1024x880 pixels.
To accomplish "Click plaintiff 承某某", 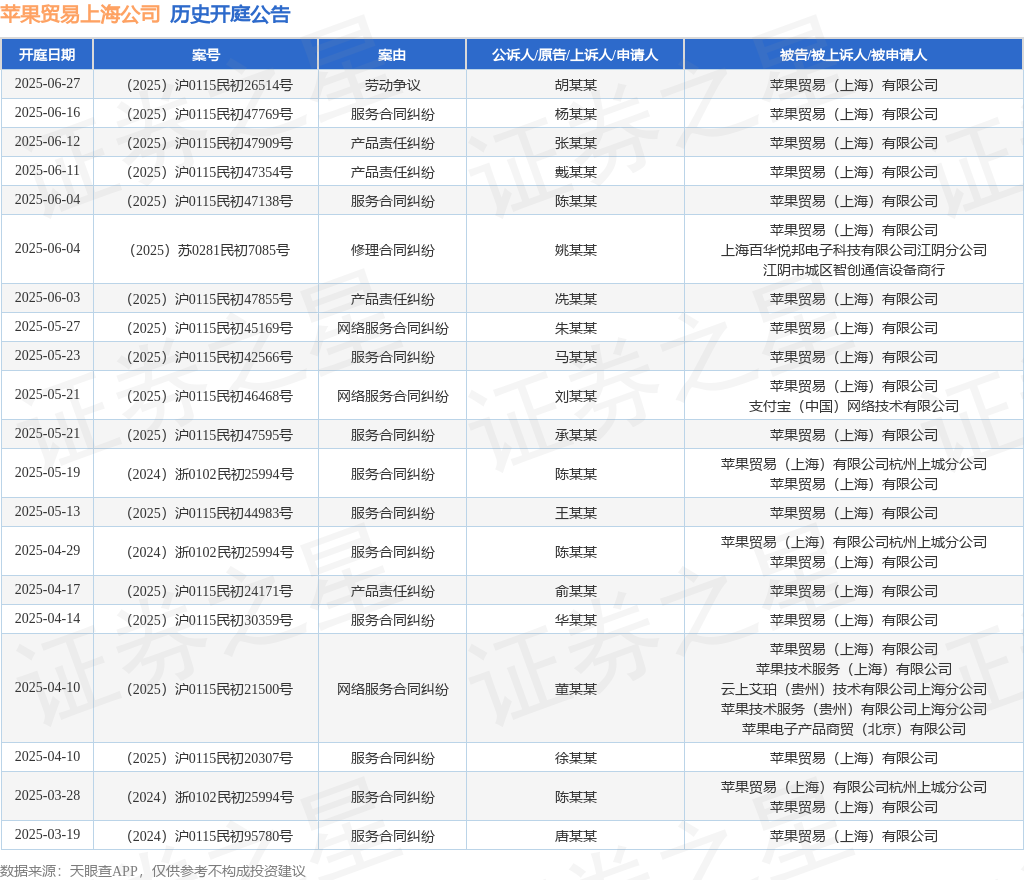I will point(575,435).
